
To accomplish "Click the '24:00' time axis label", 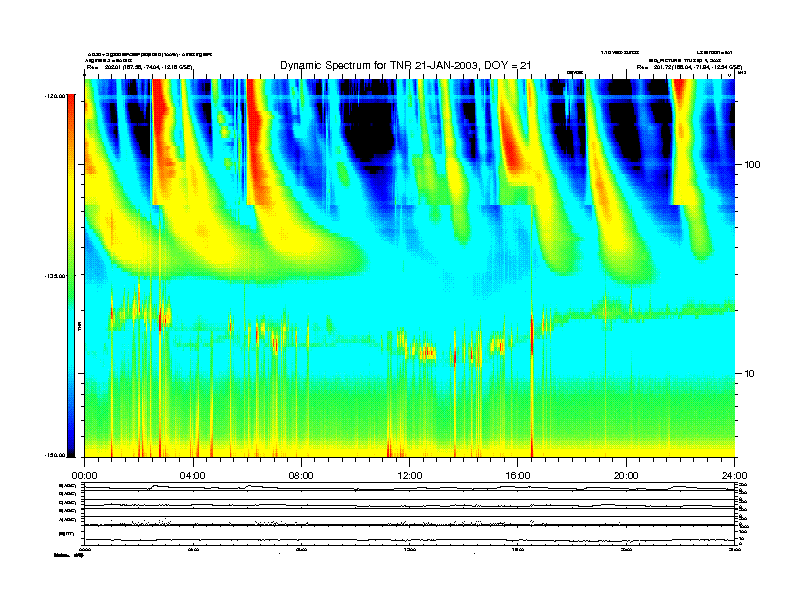I will point(734,476).
